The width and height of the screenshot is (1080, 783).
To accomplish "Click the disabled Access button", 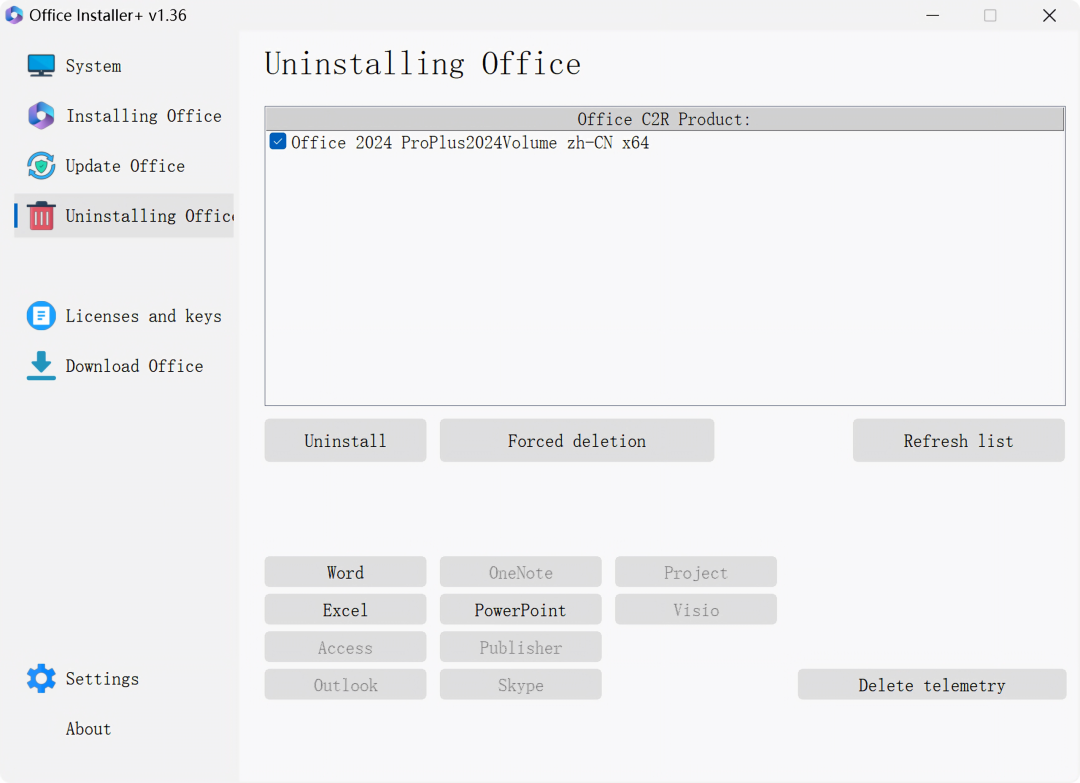I will (x=345, y=647).
